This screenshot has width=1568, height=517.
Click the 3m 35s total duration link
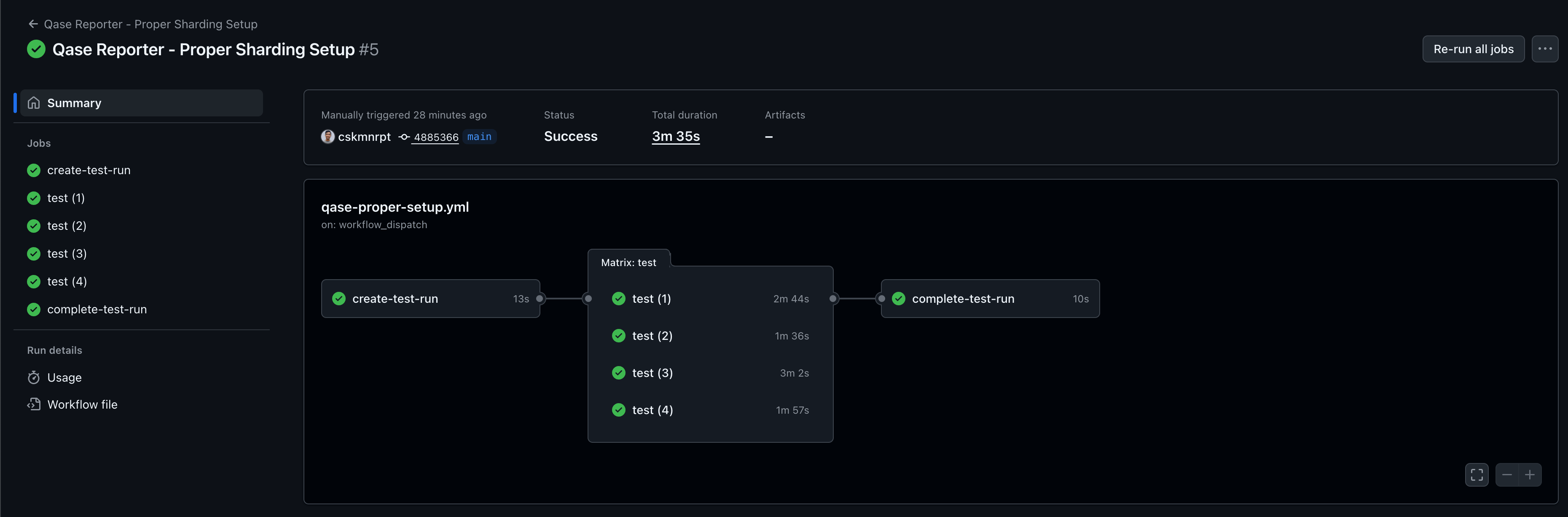[x=676, y=136]
